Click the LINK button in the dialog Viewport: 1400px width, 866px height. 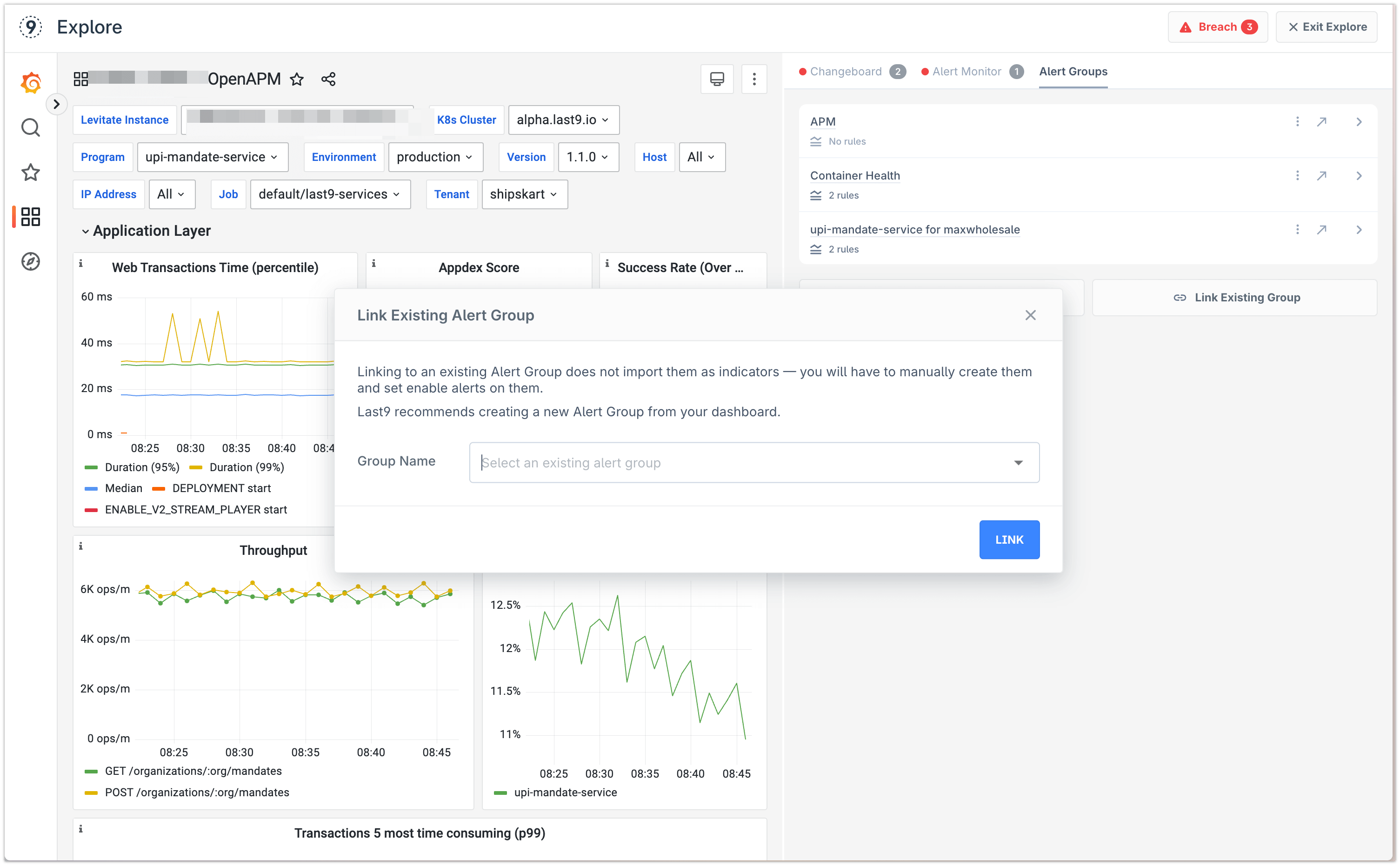point(1009,540)
